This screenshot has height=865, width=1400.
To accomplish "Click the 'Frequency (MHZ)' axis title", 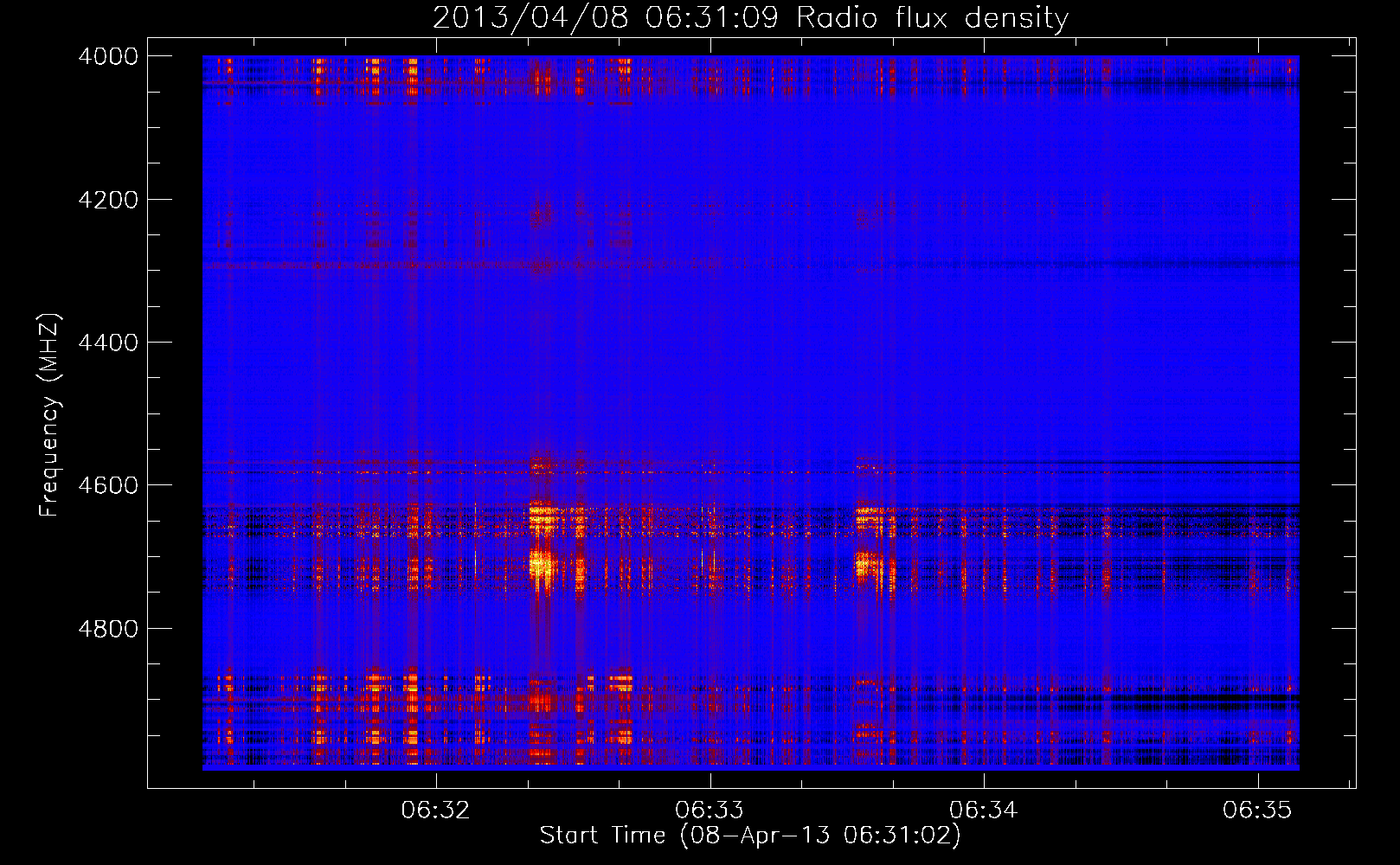I will coord(50,415).
